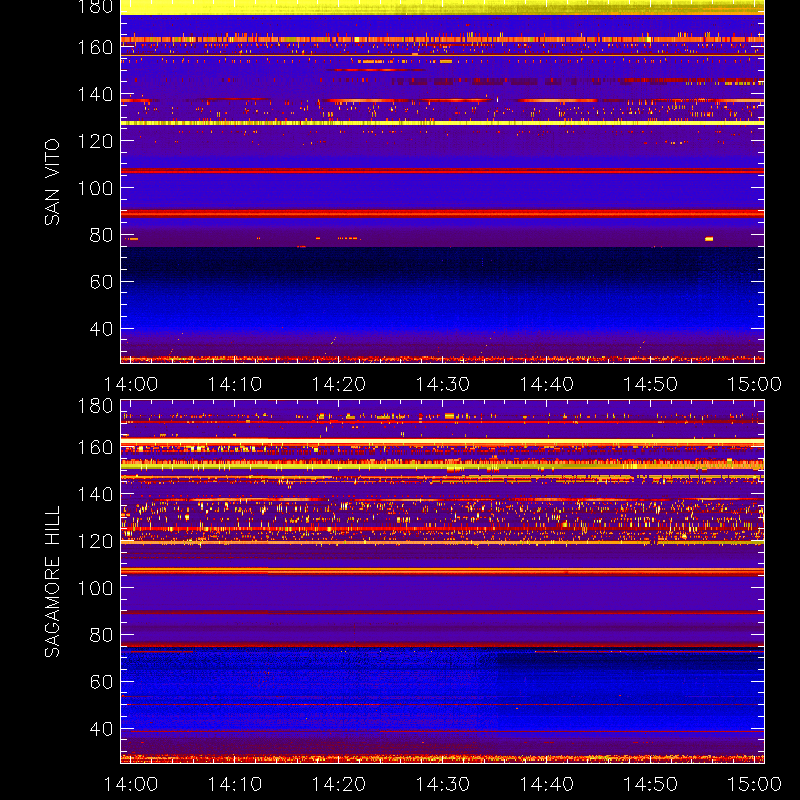Viewport: 800px width, 800px height.
Task: Select the 40 frequency label on San Vito plot
Action: coord(101,329)
